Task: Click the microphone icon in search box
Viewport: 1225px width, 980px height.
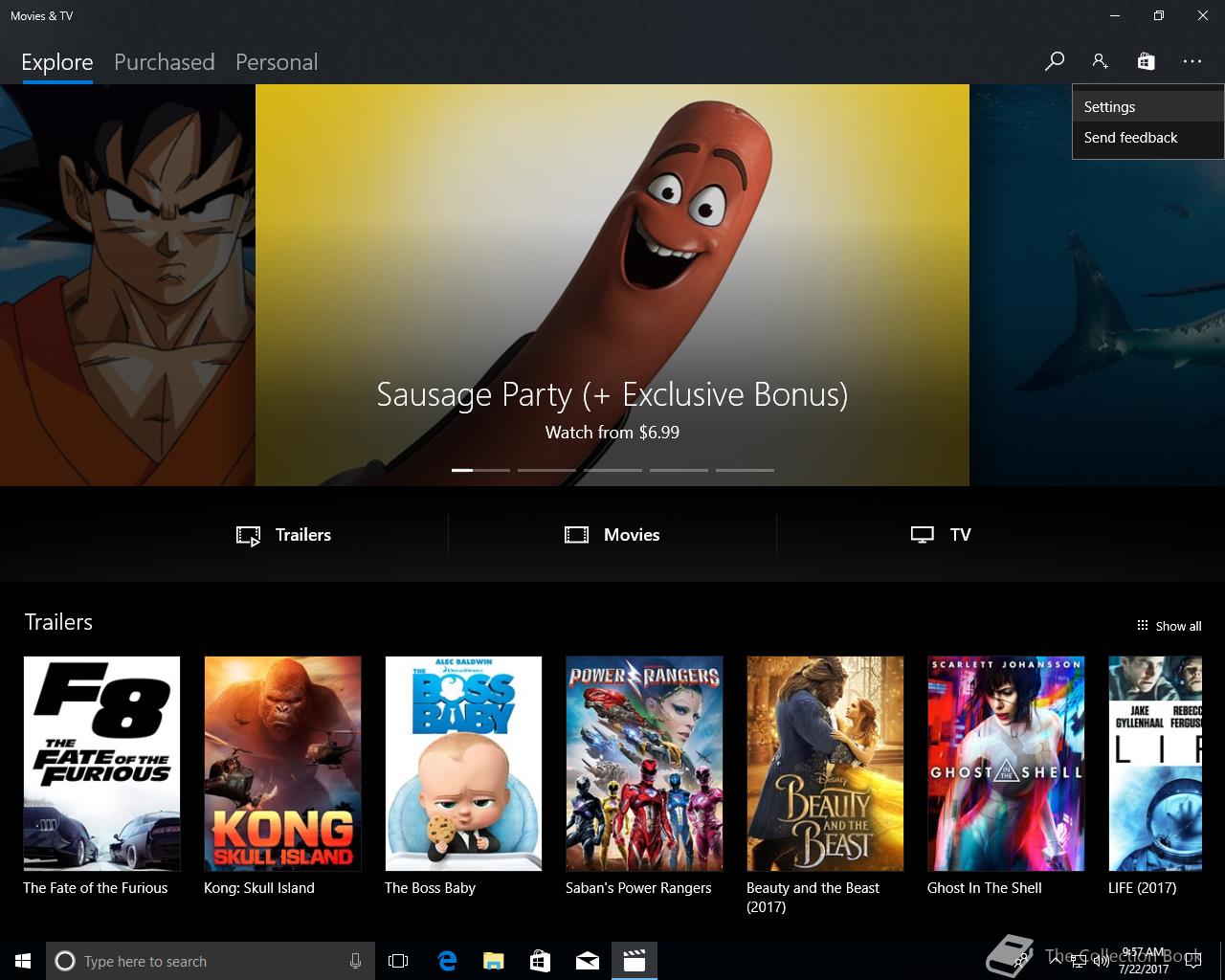Action: [355, 961]
